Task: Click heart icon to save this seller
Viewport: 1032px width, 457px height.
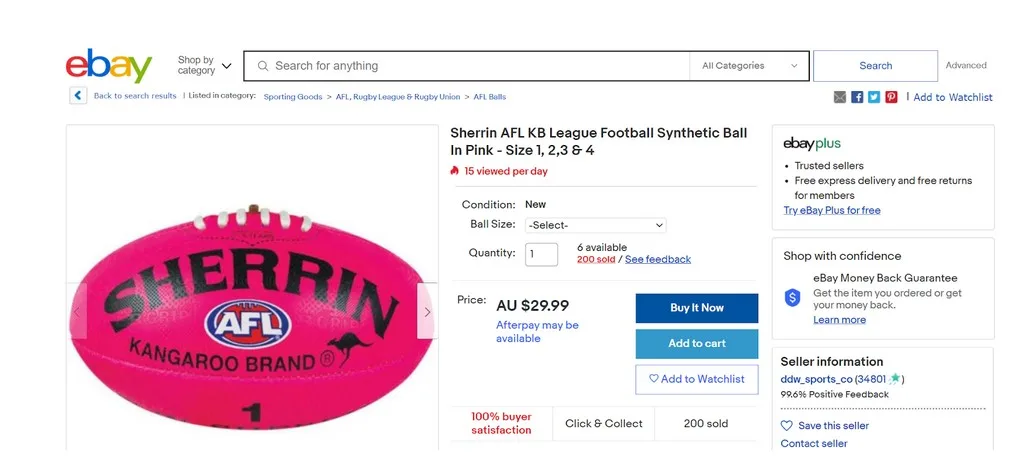Action: click(x=787, y=426)
